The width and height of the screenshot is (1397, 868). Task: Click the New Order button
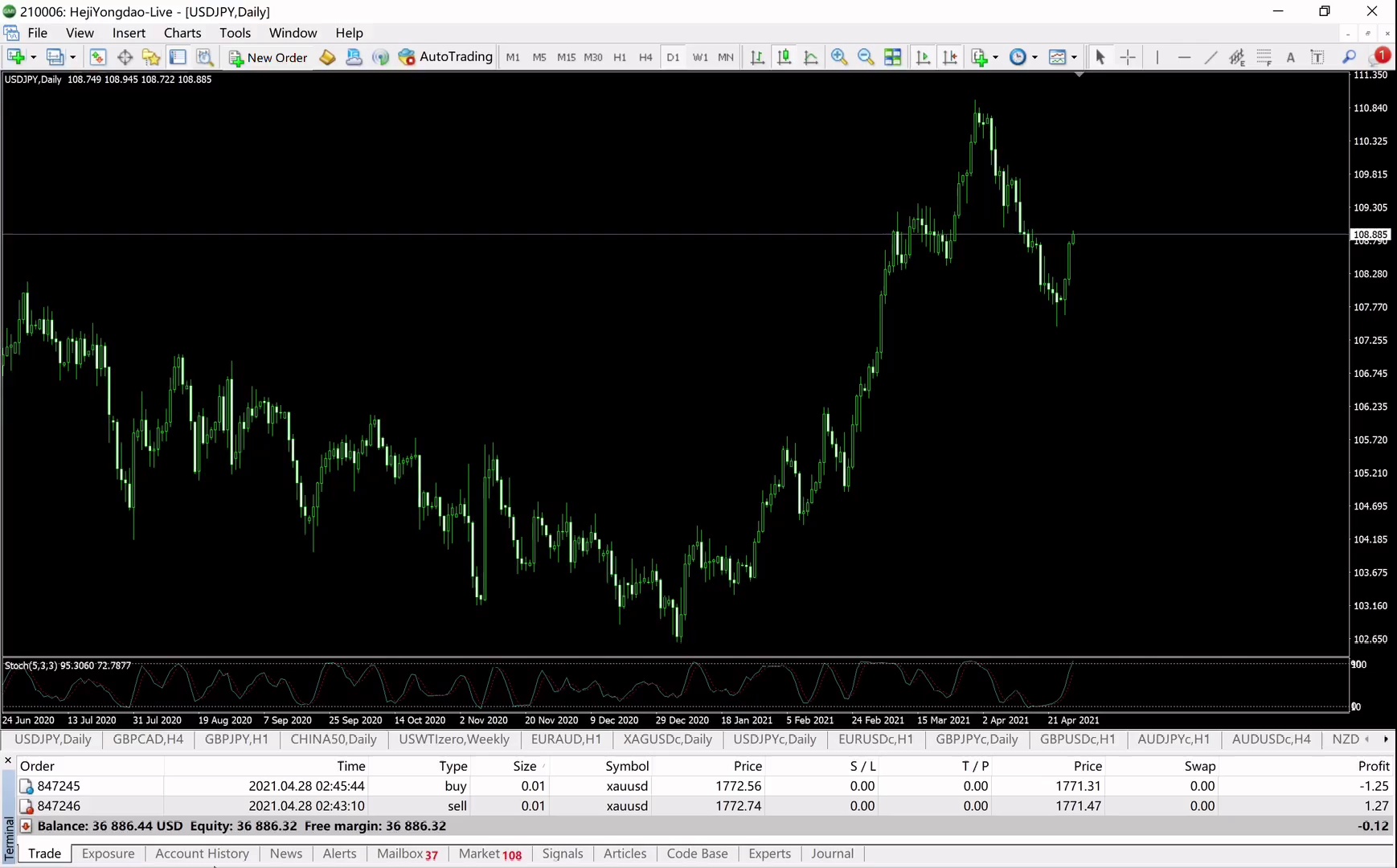coord(268,57)
